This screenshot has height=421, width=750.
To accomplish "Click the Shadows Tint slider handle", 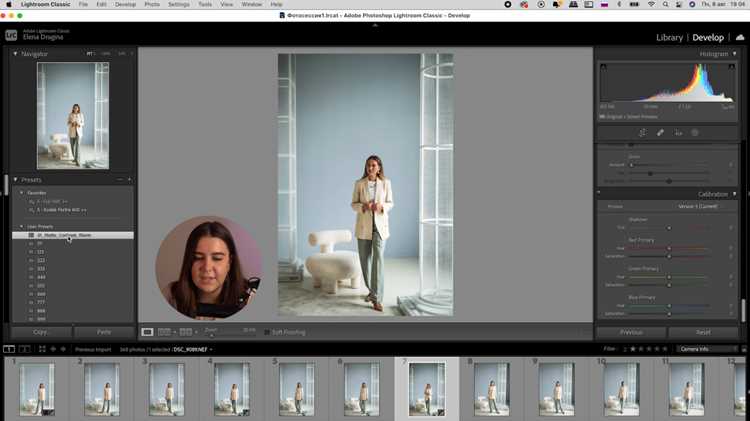I will click(669, 228).
